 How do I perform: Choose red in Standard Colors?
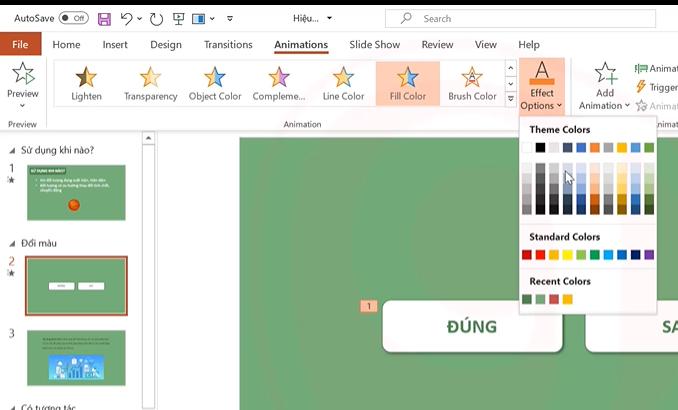540,255
